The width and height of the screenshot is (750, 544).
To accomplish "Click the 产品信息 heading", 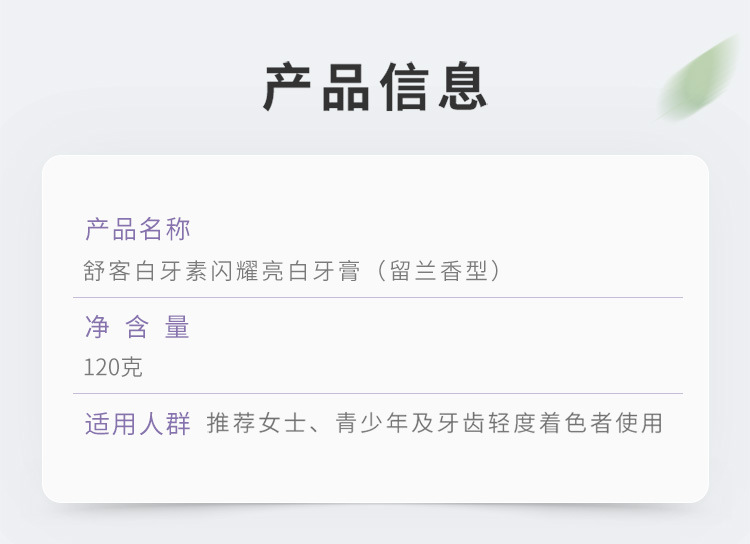I will point(375,87).
